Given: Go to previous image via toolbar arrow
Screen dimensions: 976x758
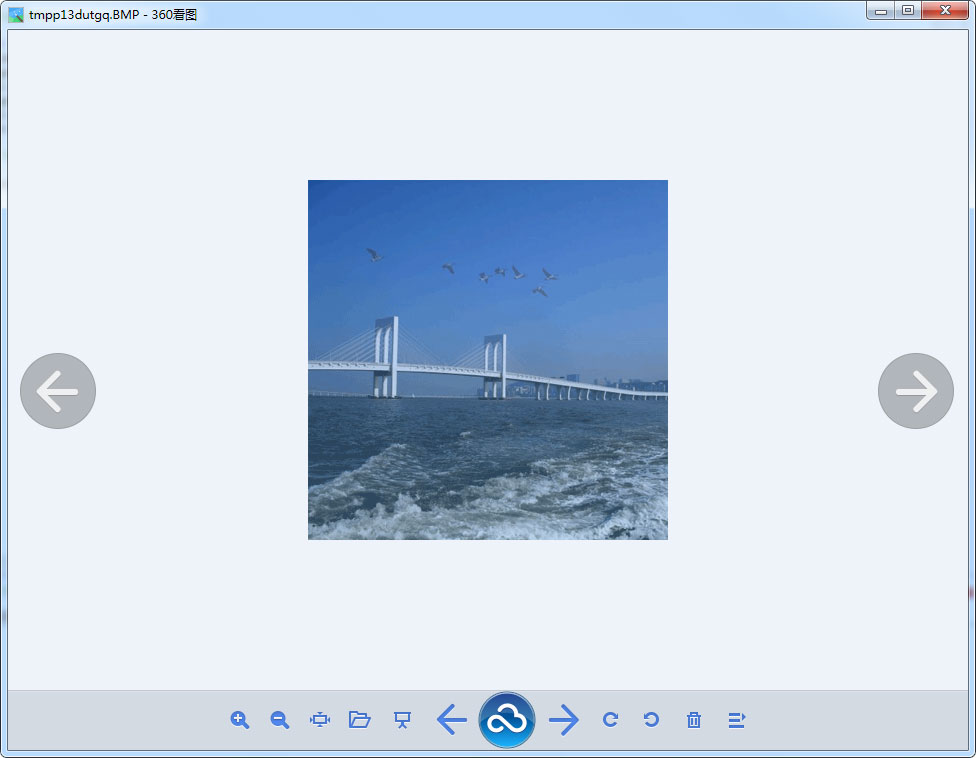Looking at the screenshot, I should coord(452,720).
